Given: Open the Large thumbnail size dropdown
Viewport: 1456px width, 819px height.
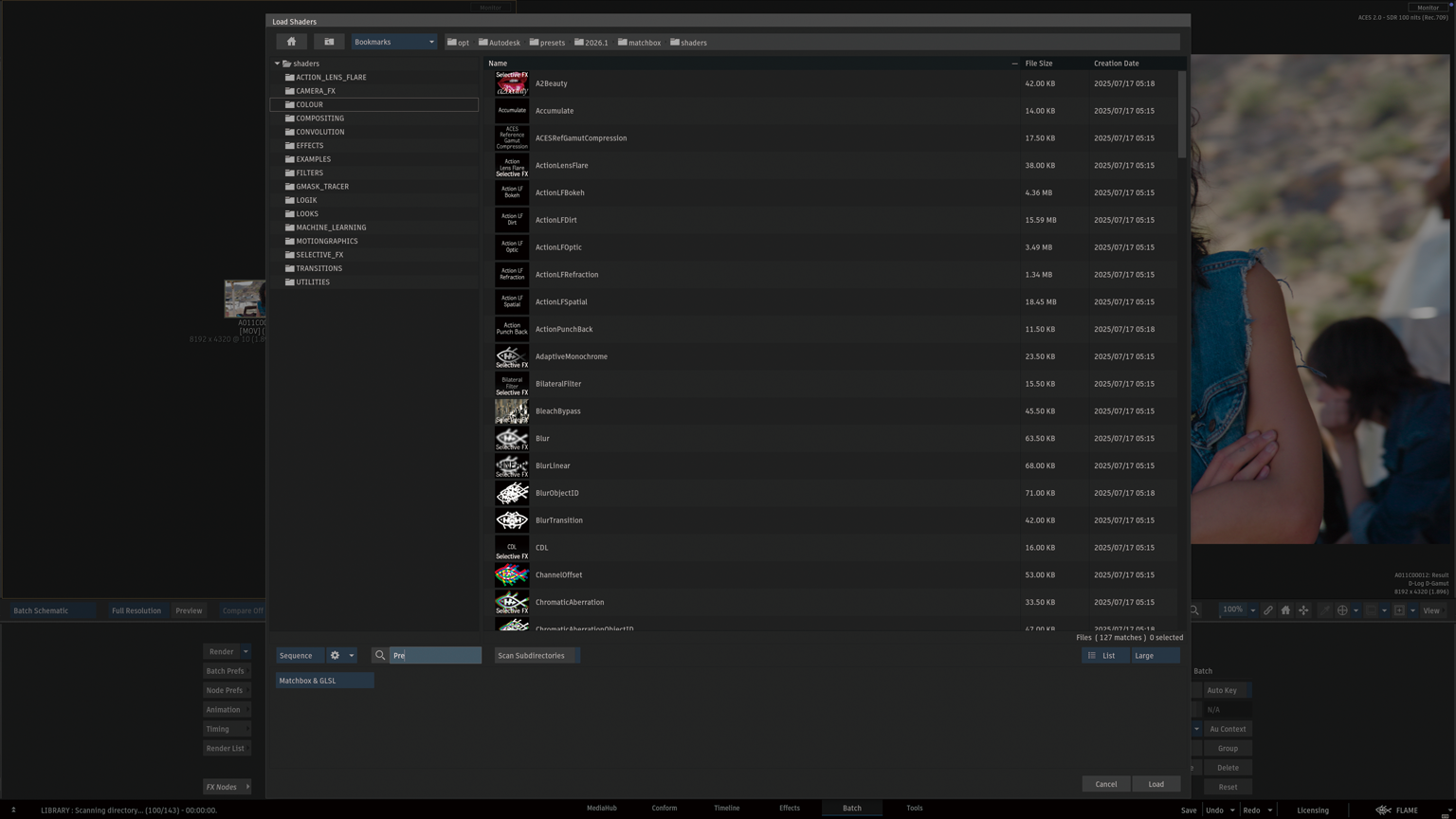Looking at the screenshot, I should coord(1156,655).
